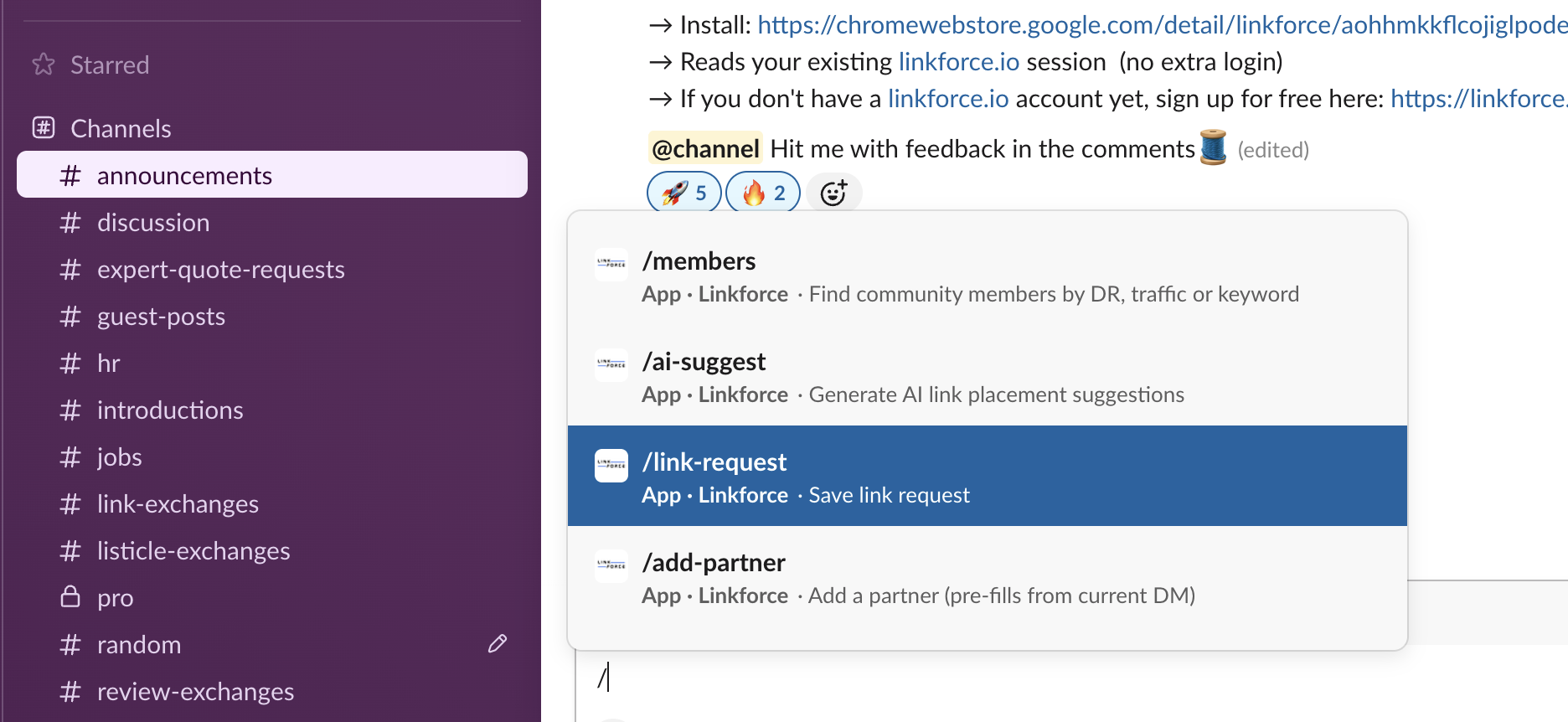Switch to the link-exchanges channel

272,504
